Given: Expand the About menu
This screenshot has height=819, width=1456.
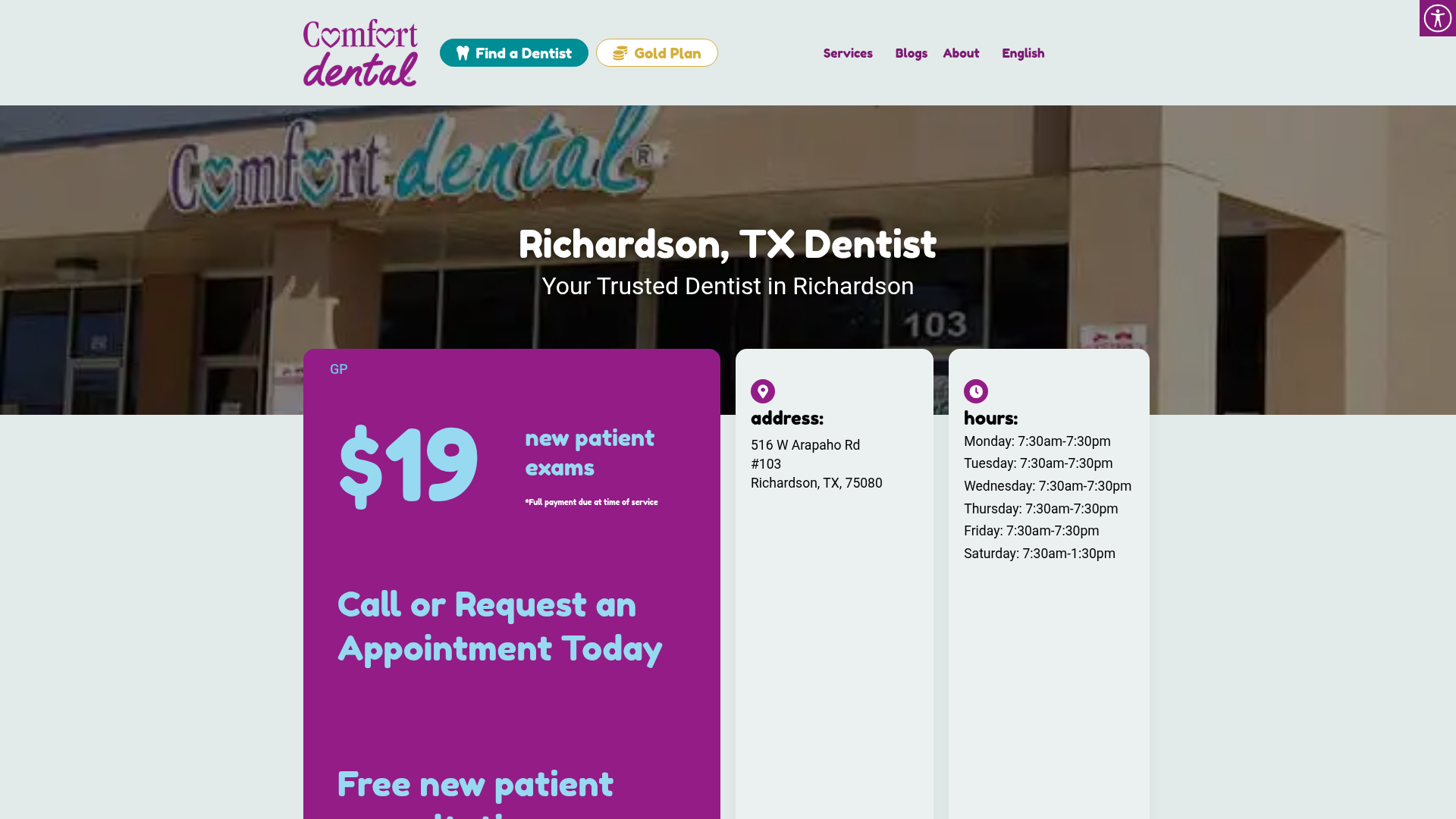Looking at the screenshot, I should [x=961, y=53].
